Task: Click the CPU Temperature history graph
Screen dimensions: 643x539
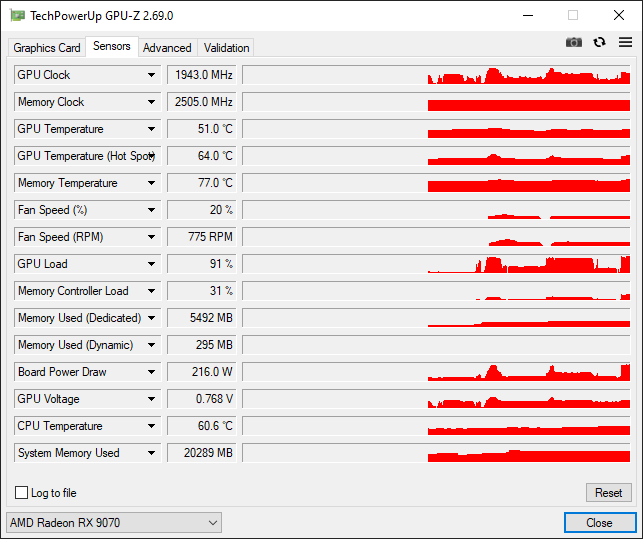Action: (436, 426)
